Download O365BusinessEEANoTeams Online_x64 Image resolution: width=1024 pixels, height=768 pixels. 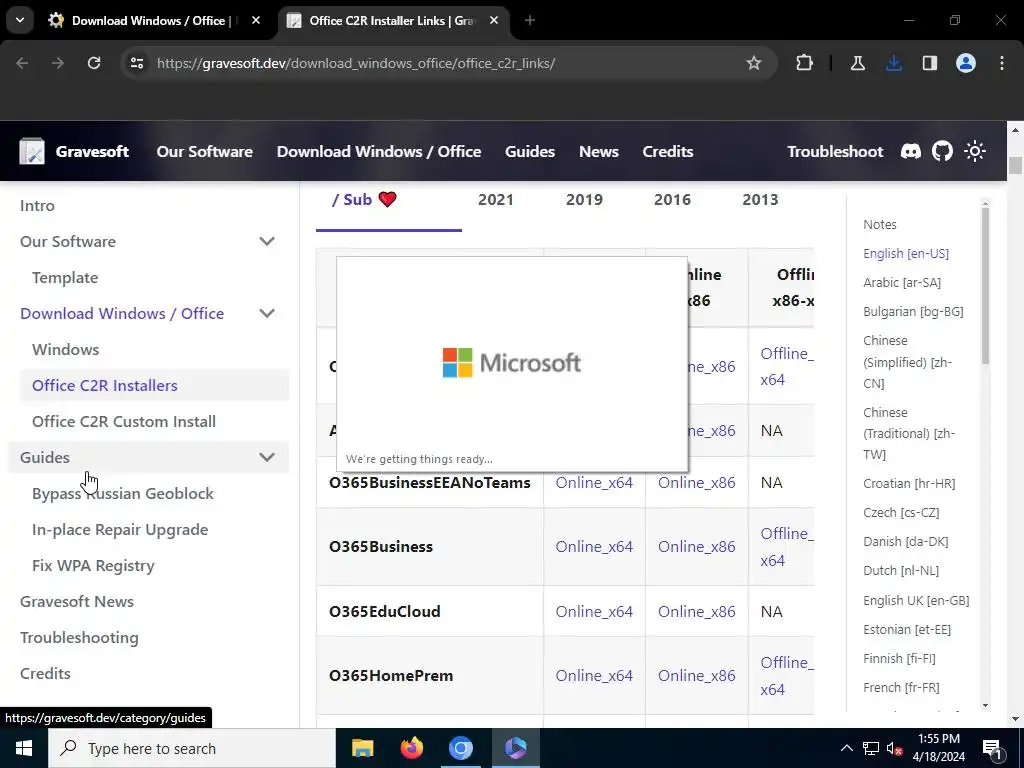pos(594,483)
